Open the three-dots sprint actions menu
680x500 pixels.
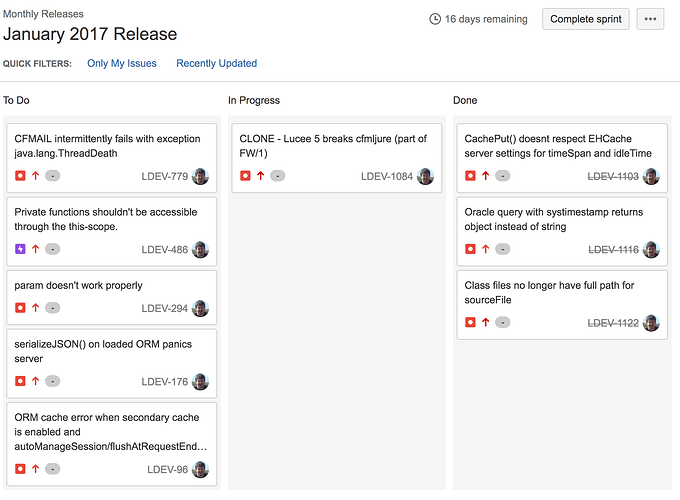(650, 19)
